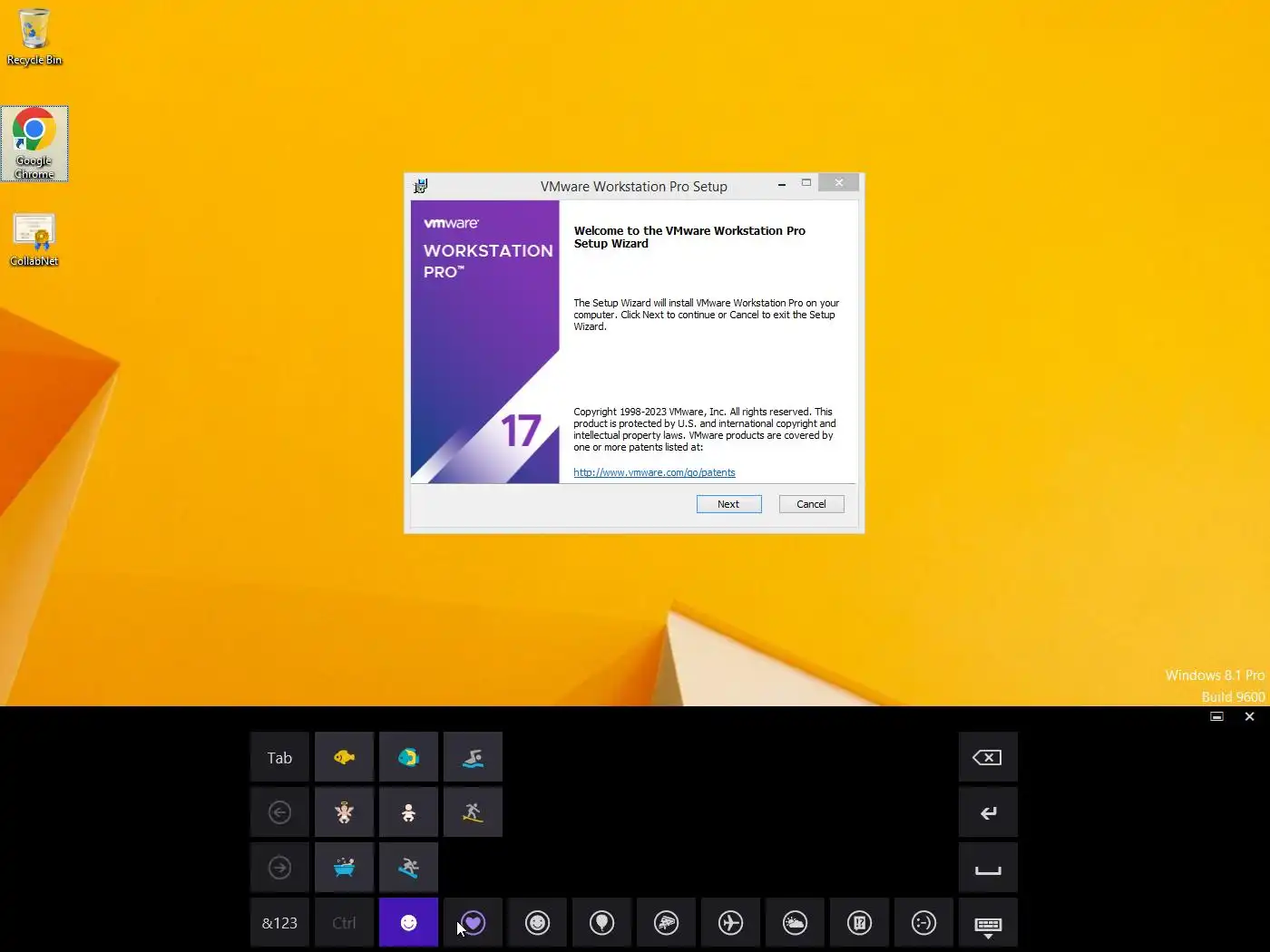Open the favorites heart emoji category
The width and height of the screenshot is (1270, 952).
(473, 923)
